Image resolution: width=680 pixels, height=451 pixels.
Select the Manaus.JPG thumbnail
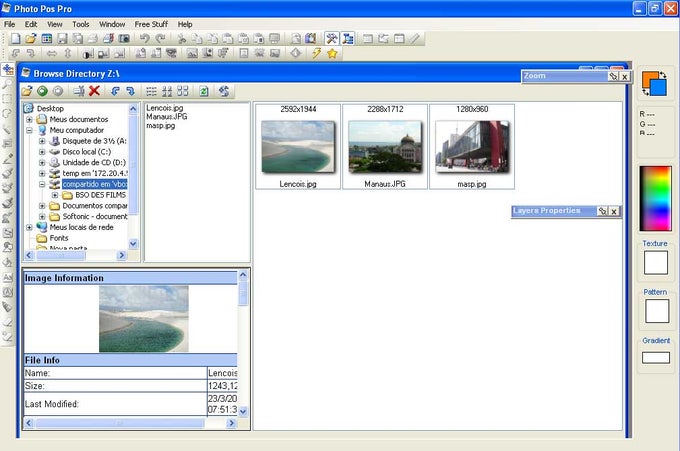click(x=385, y=147)
